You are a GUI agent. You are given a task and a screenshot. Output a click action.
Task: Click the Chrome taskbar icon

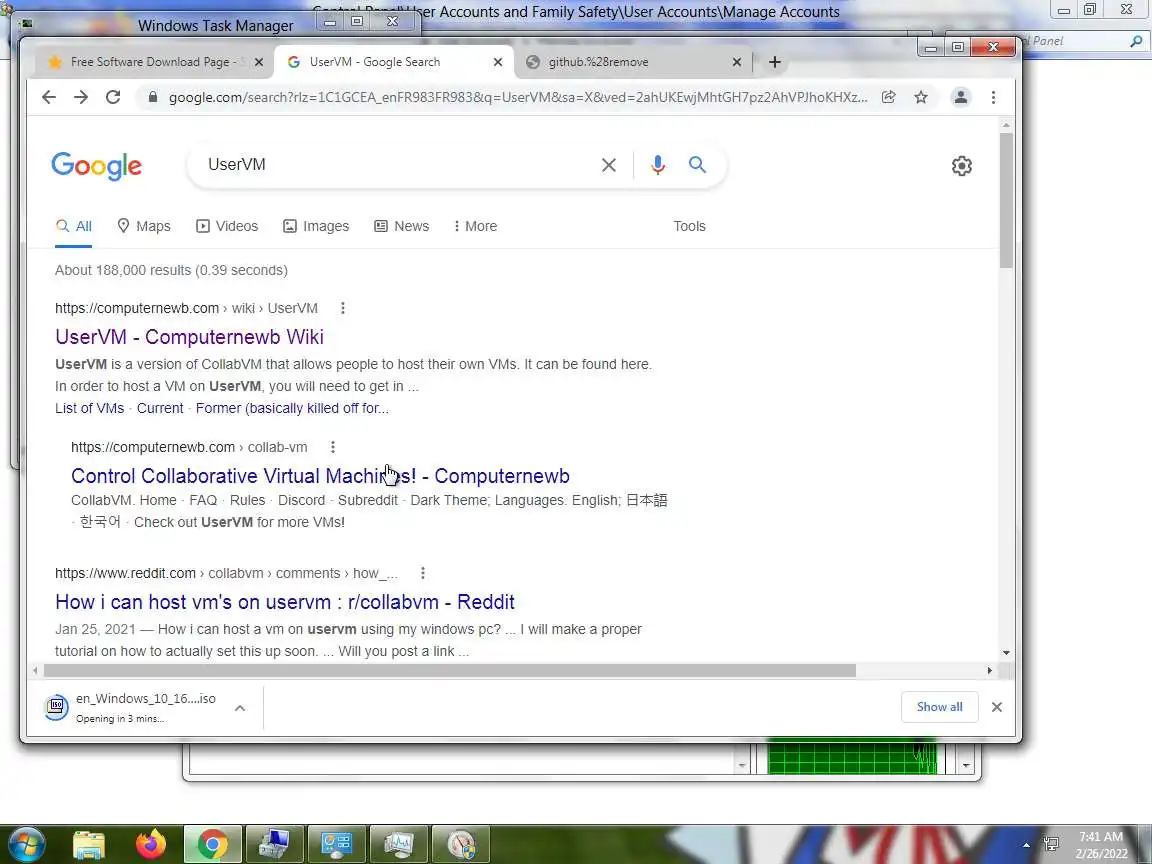[x=212, y=845]
